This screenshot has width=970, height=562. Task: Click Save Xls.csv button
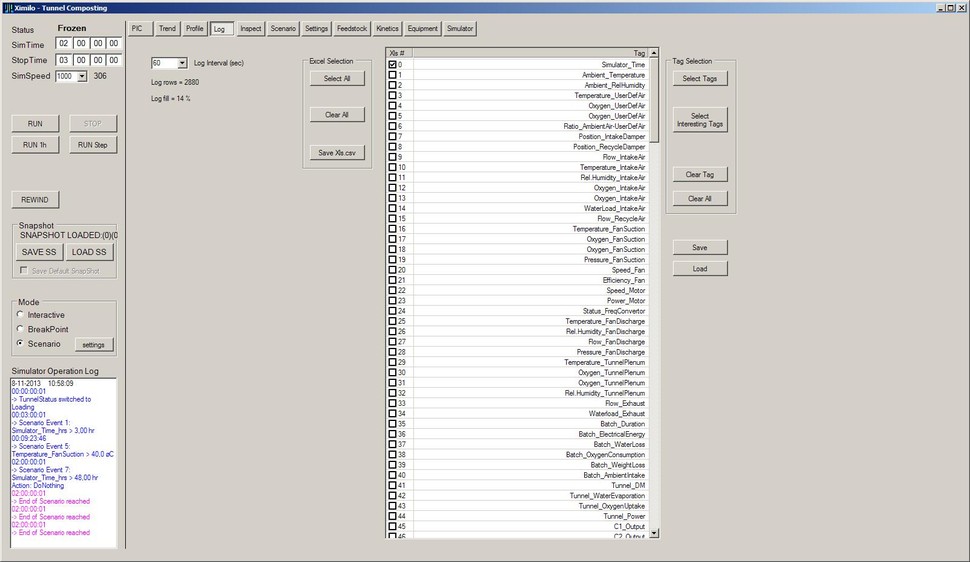point(337,153)
